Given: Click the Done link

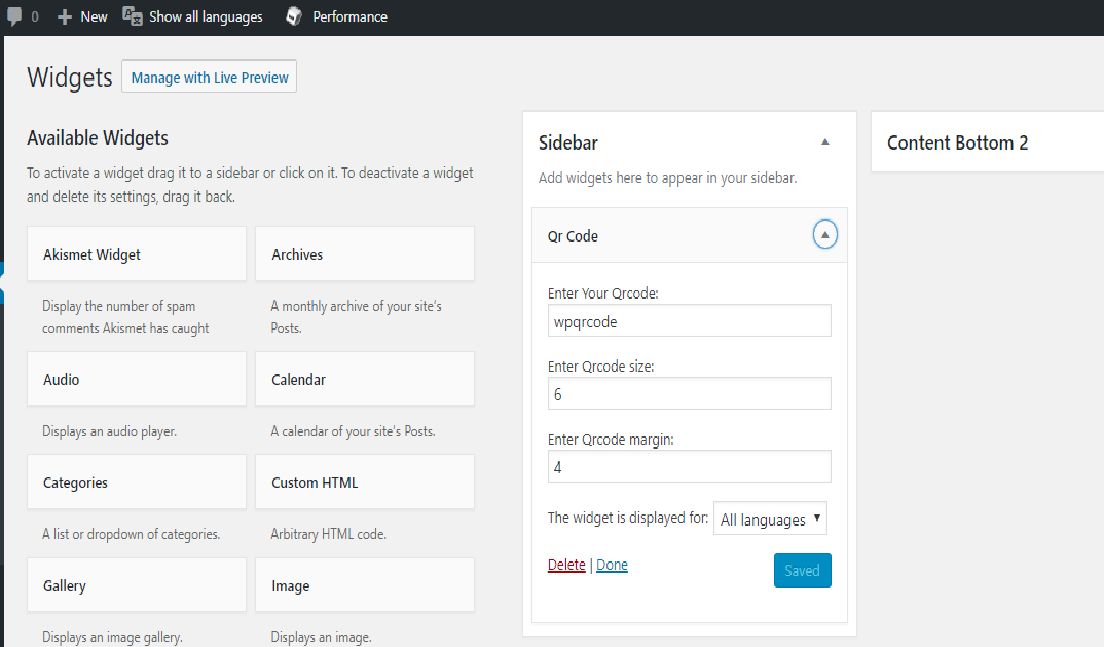Looking at the screenshot, I should coord(612,565).
